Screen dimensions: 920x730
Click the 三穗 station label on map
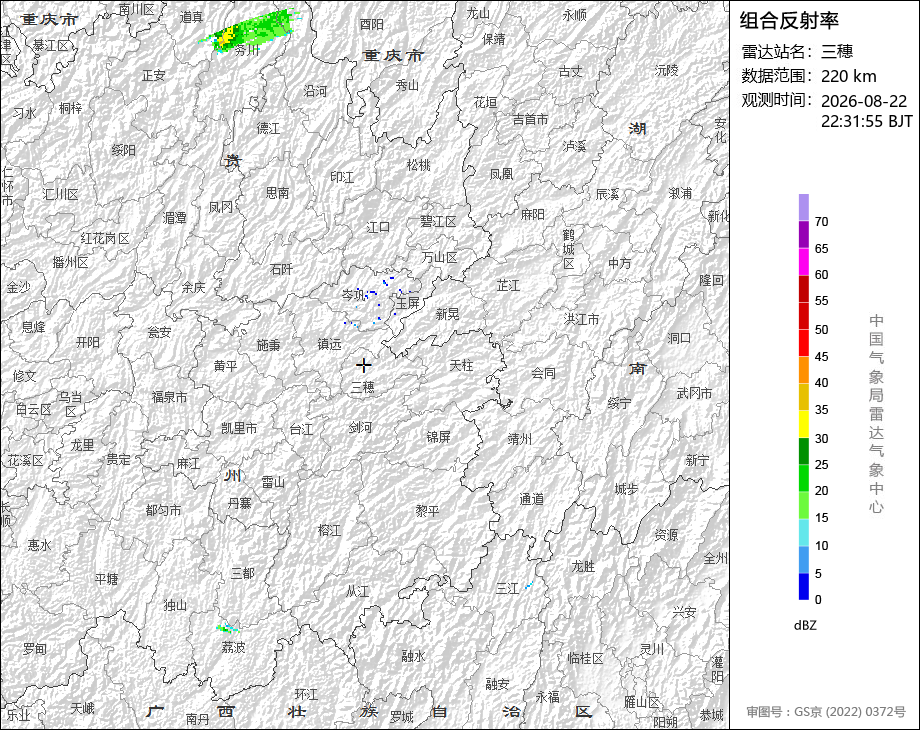pyautogui.click(x=363, y=387)
